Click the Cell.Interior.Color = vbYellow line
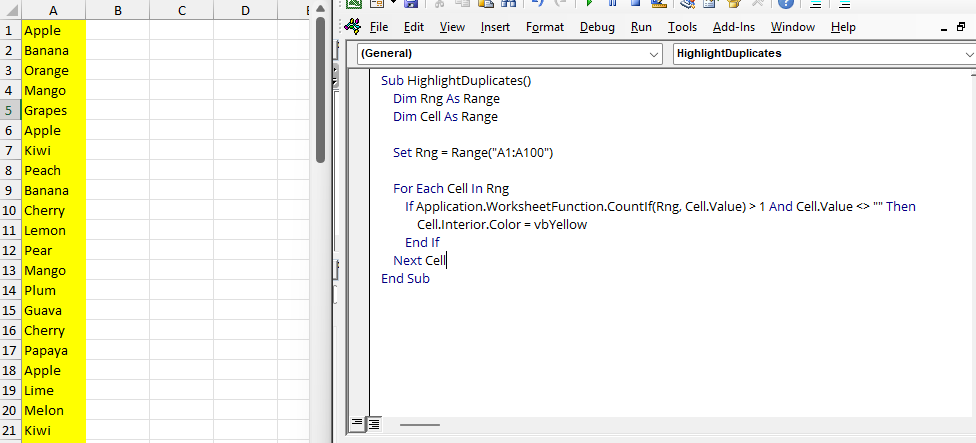976x443 pixels. (x=502, y=225)
